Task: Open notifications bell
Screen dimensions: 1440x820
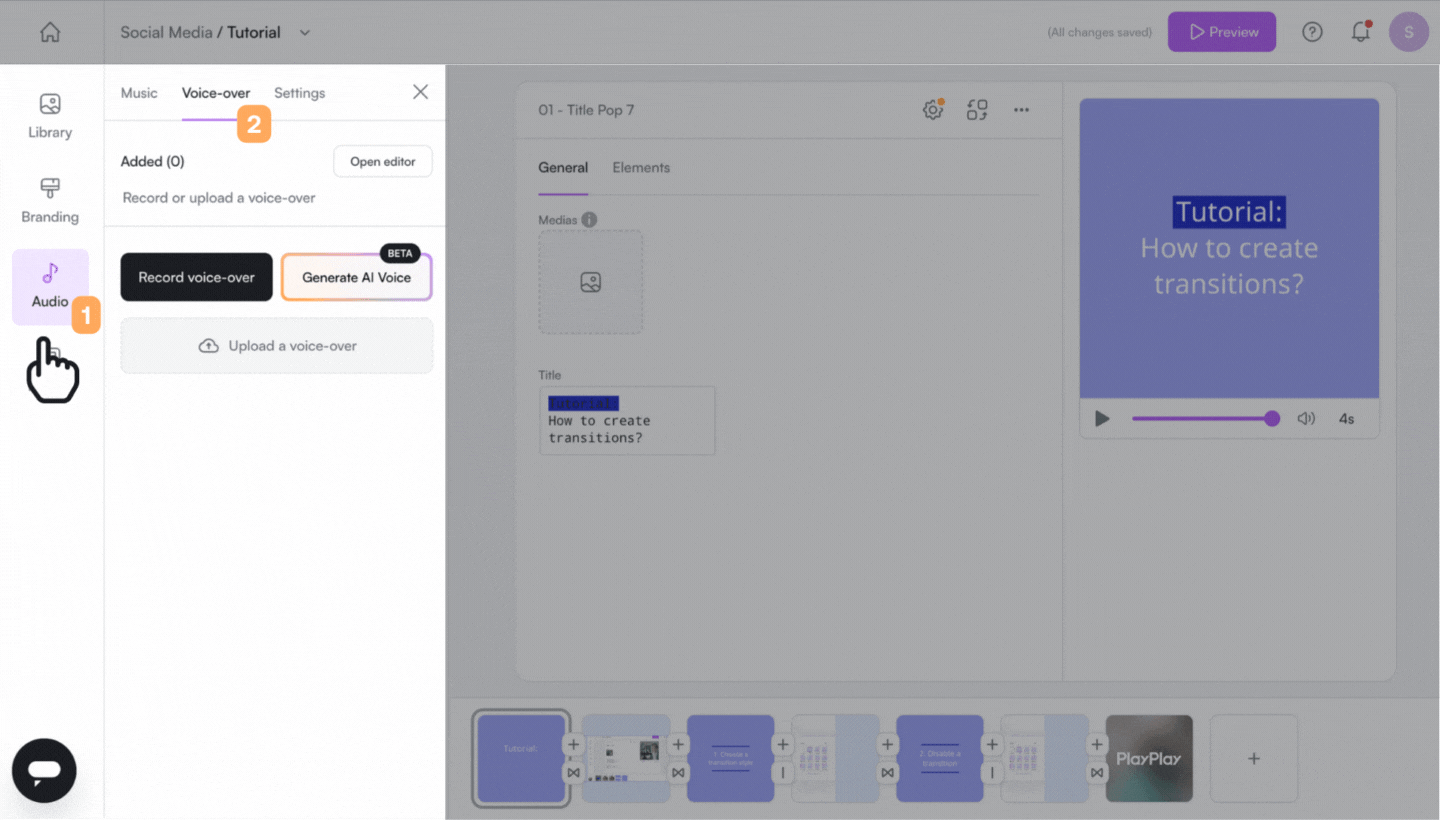Action: [x=1360, y=32]
